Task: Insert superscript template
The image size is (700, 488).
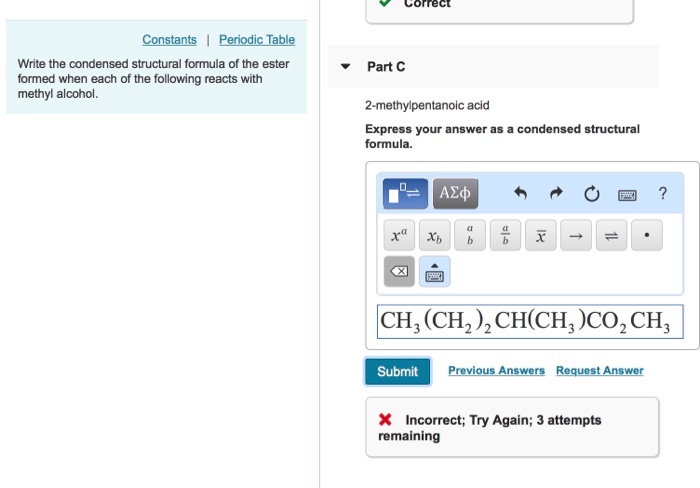Action: pos(399,235)
